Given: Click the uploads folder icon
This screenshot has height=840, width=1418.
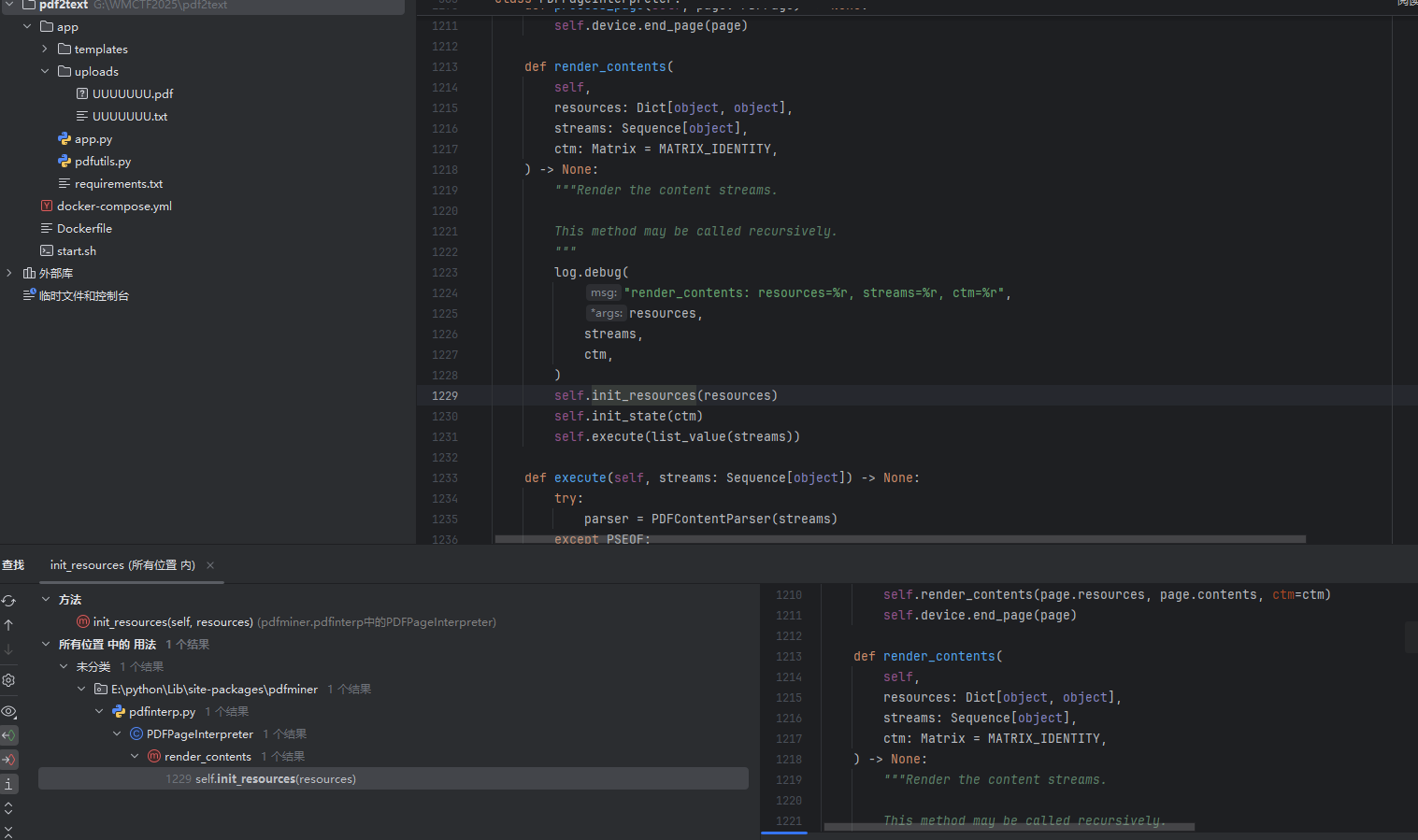Looking at the screenshot, I should click(x=64, y=71).
